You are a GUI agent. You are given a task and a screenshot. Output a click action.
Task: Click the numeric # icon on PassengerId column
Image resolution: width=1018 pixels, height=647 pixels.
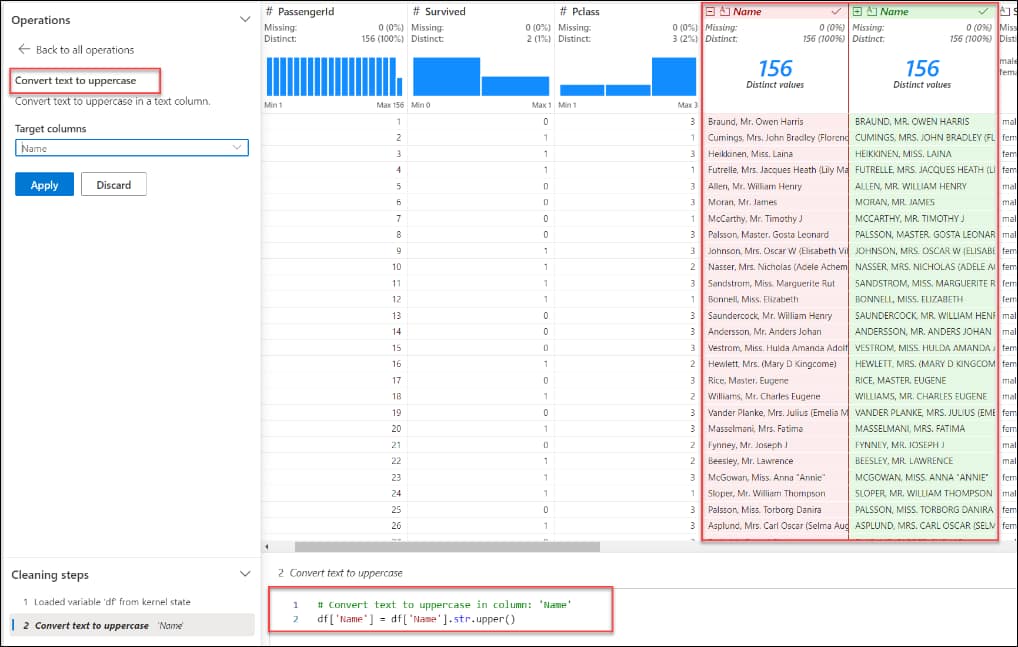pos(268,10)
